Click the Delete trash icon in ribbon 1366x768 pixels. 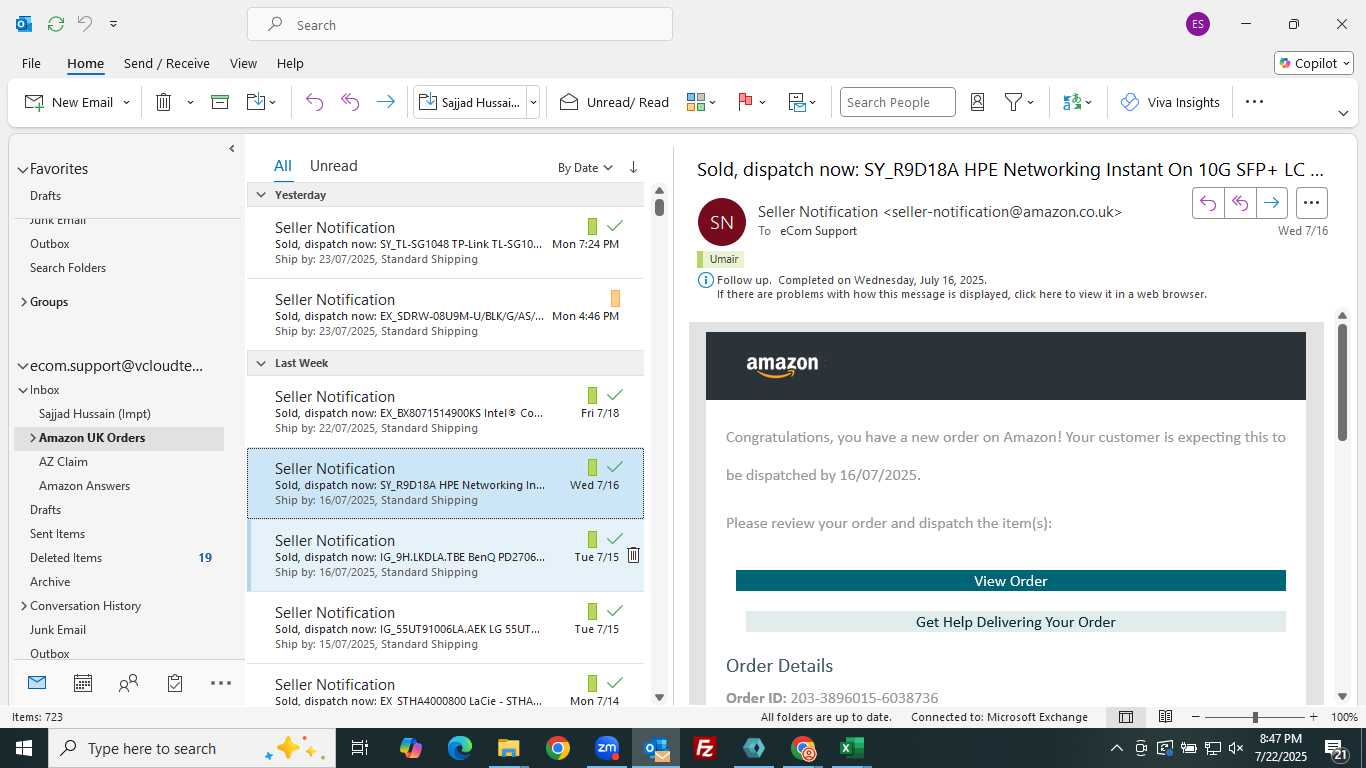[x=164, y=102]
